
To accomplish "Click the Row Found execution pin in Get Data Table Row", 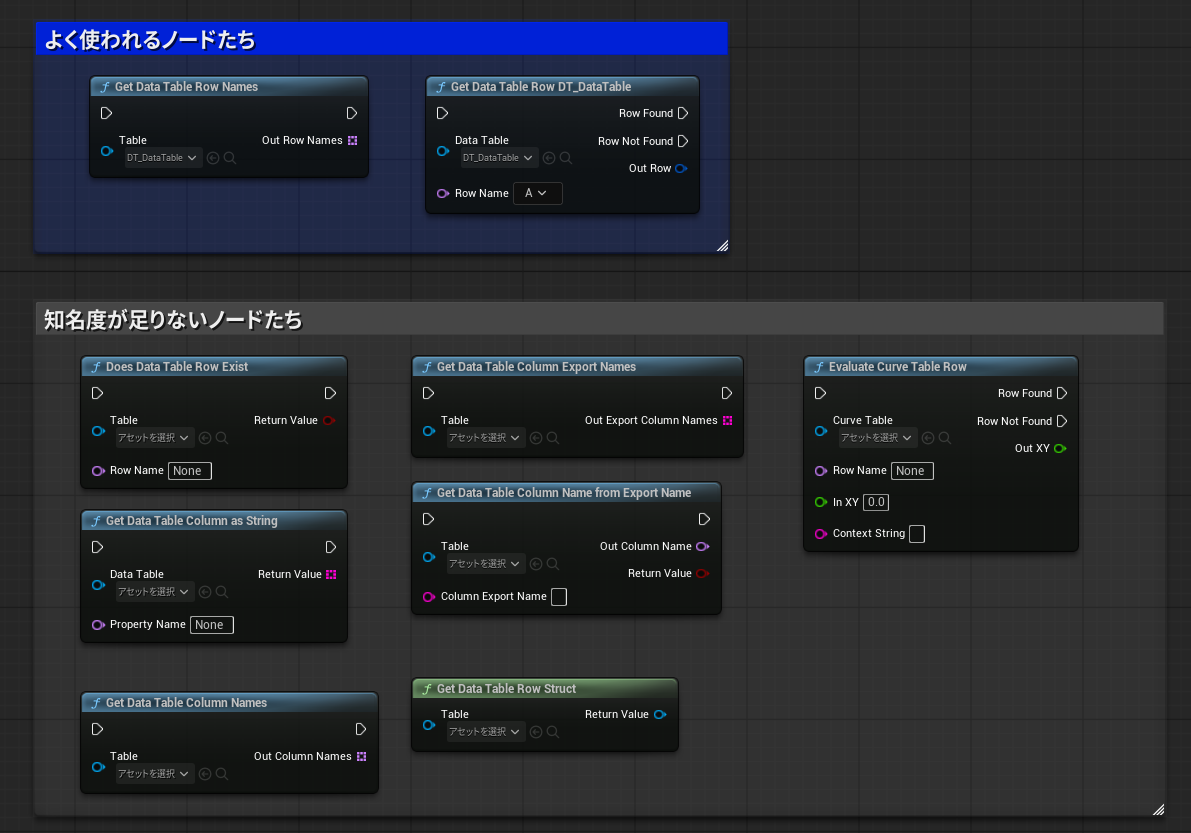I will coord(683,113).
